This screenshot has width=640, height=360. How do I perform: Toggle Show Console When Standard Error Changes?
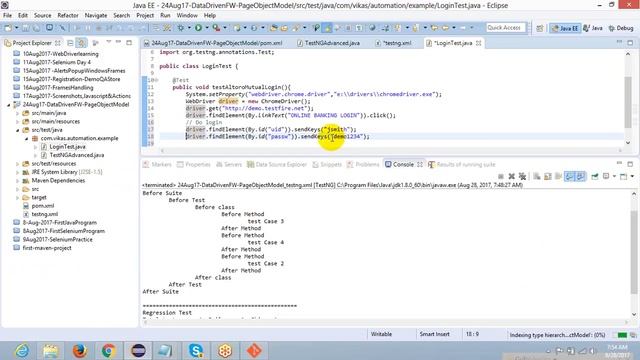pyautogui.click(x=580, y=176)
